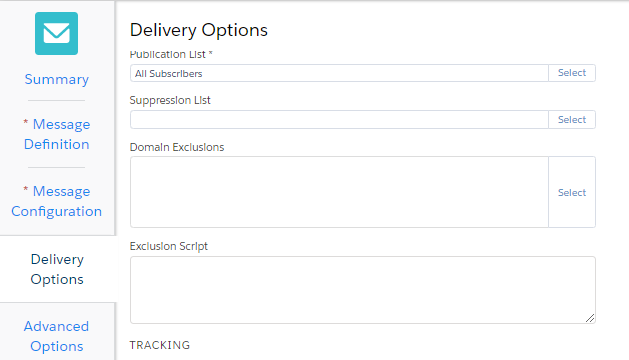Click the Exclusion Script label
The image size is (629, 360).
[x=168, y=246]
